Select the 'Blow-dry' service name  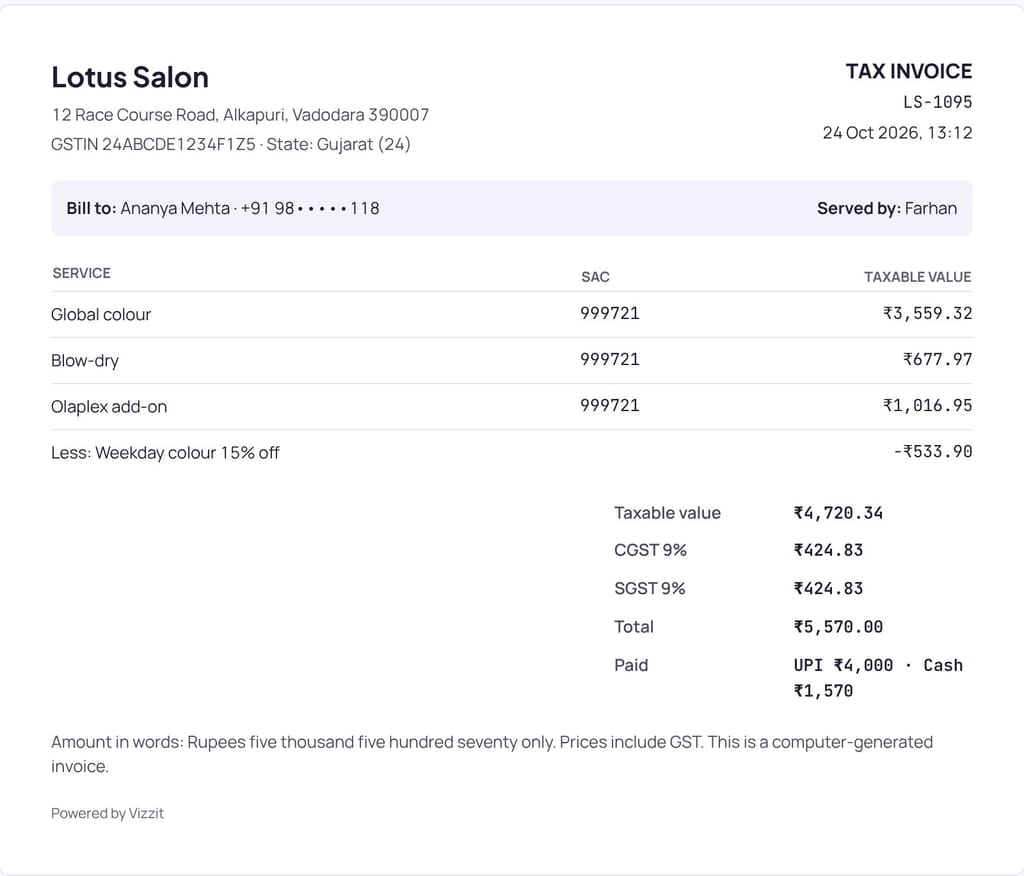coord(85,361)
